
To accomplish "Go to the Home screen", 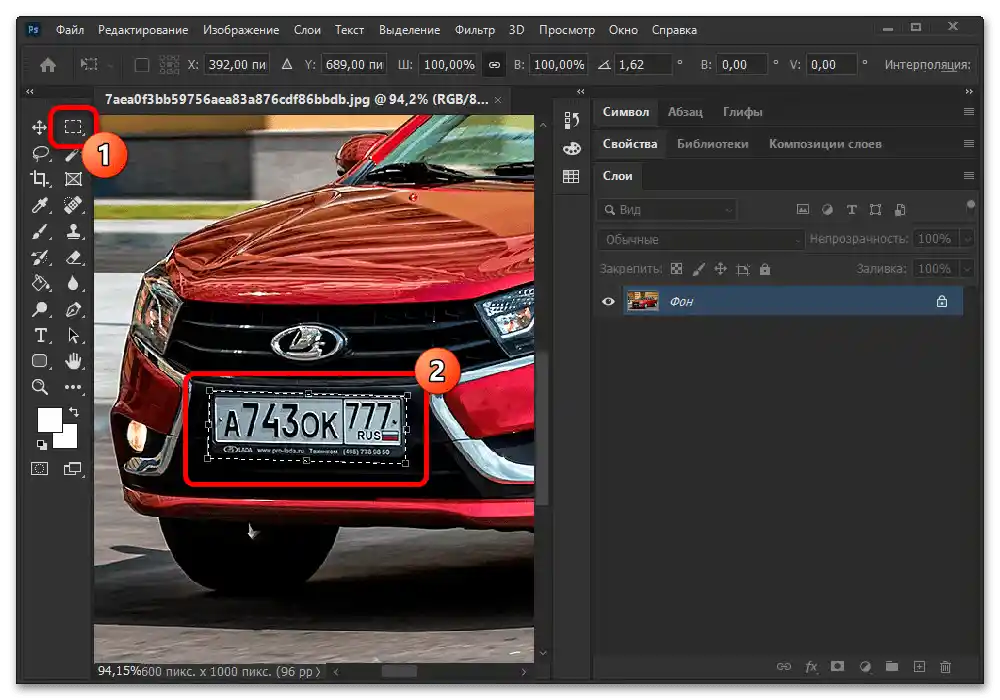I will (48, 65).
